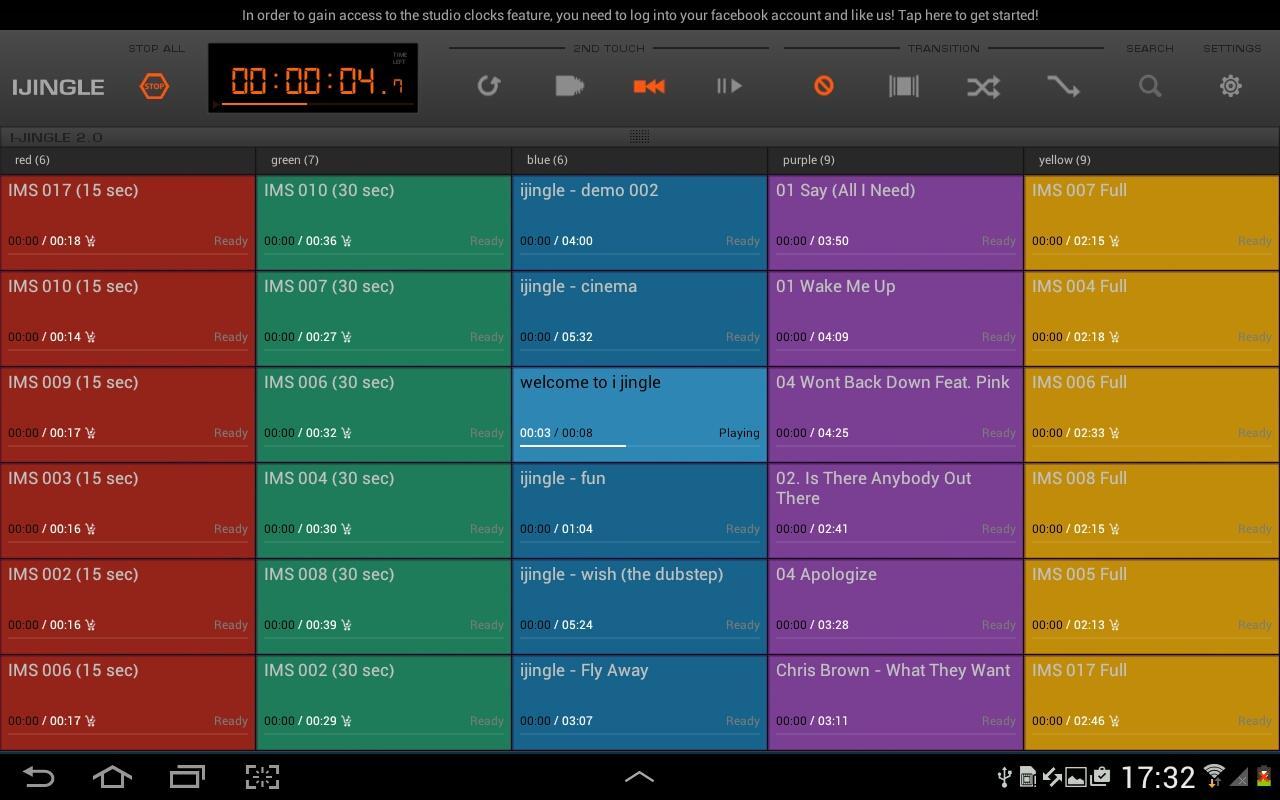Screen dimensions: 1280x800
Task: Tap the Facebook login banner
Action: pyautogui.click(x=640, y=15)
